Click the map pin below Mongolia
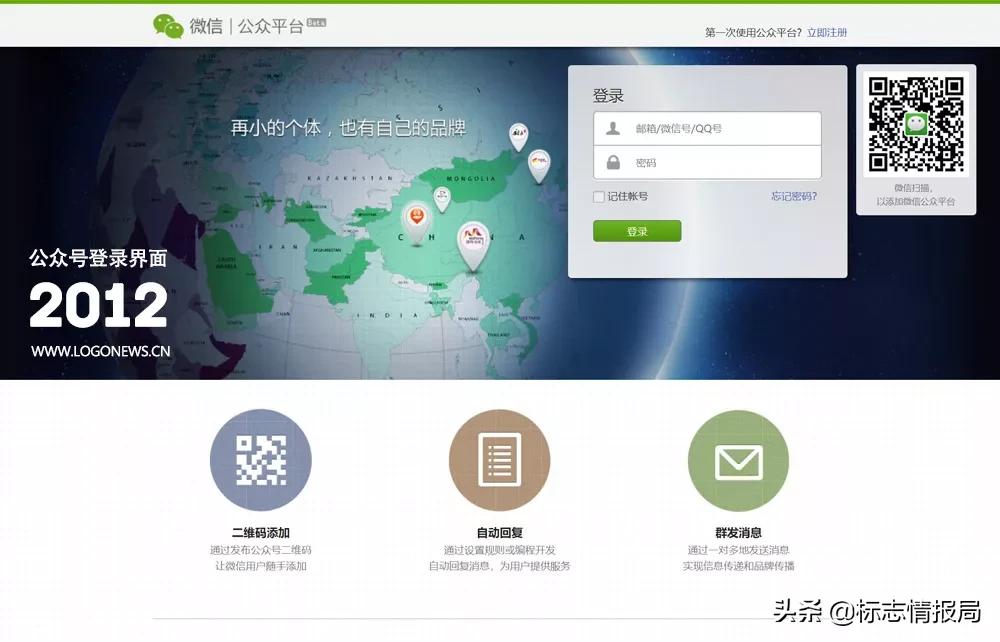Viewport: 1000px width, 642px height. click(x=440, y=194)
